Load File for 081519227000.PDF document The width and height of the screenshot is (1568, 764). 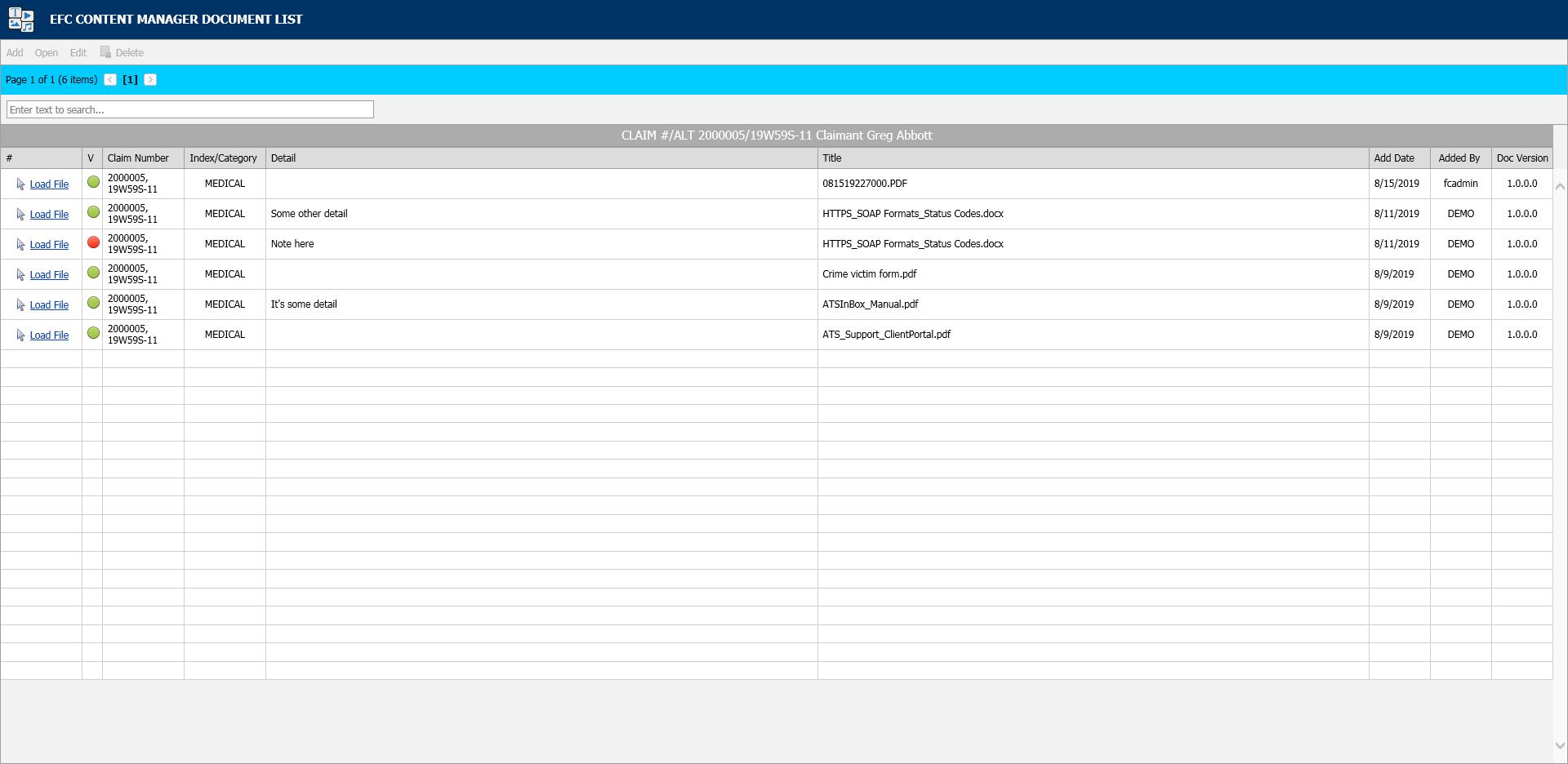(x=49, y=184)
